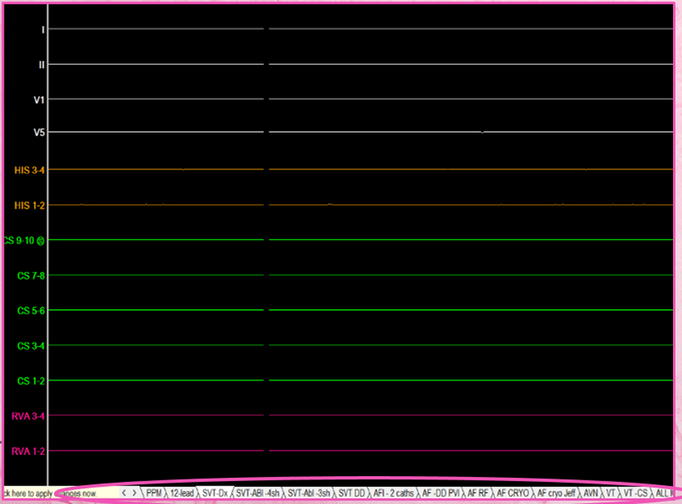The height and width of the screenshot is (504, 682).
Task: Select the lead I channel label
Action: [43, 30]
